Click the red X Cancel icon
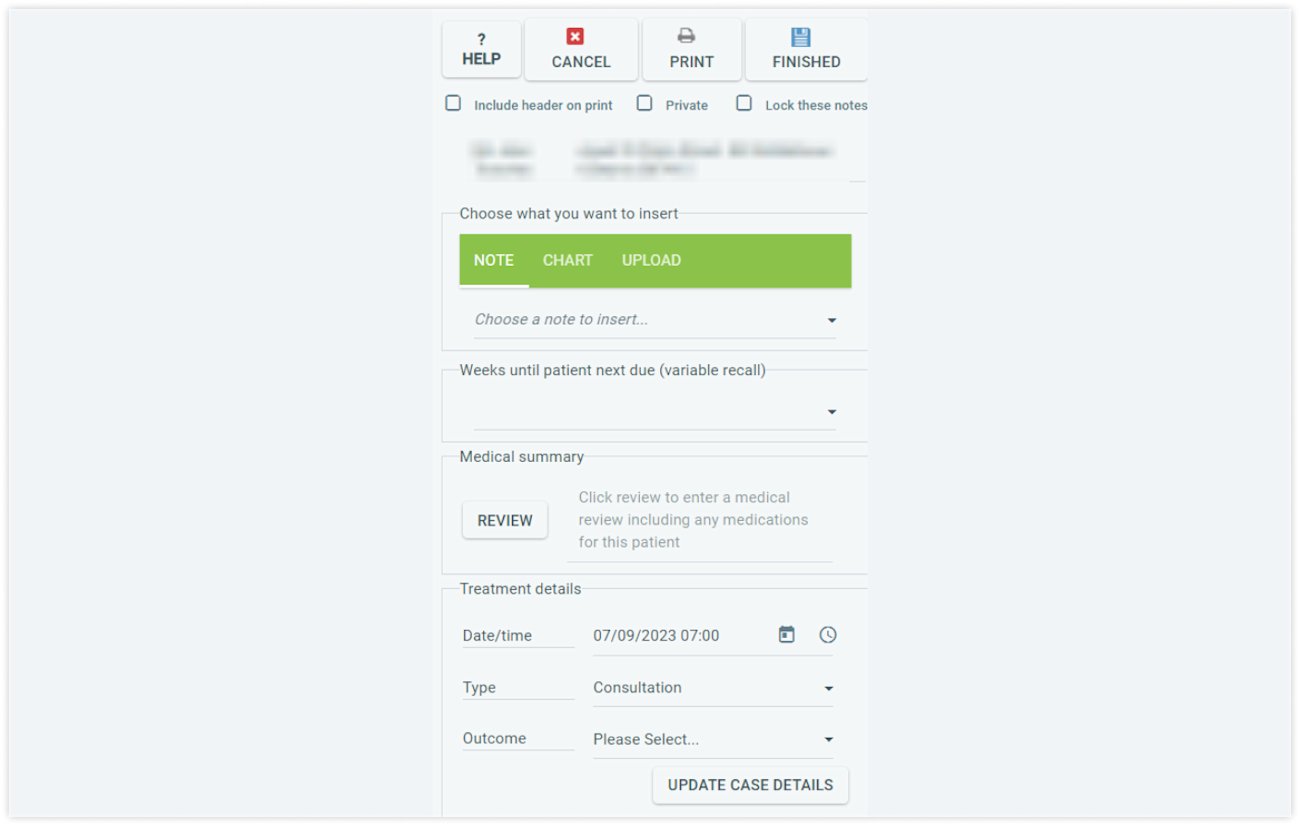Screen dimensions: 1300x826 point(575,36)
